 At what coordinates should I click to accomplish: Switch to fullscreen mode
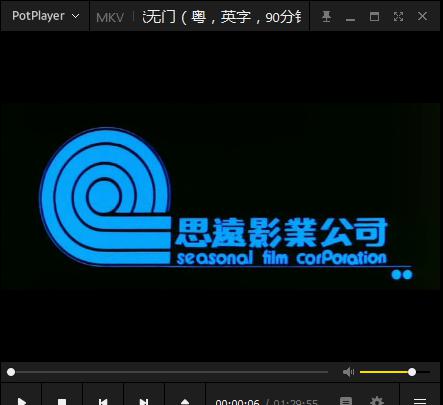pyautogui.click(x=398, y=16)
